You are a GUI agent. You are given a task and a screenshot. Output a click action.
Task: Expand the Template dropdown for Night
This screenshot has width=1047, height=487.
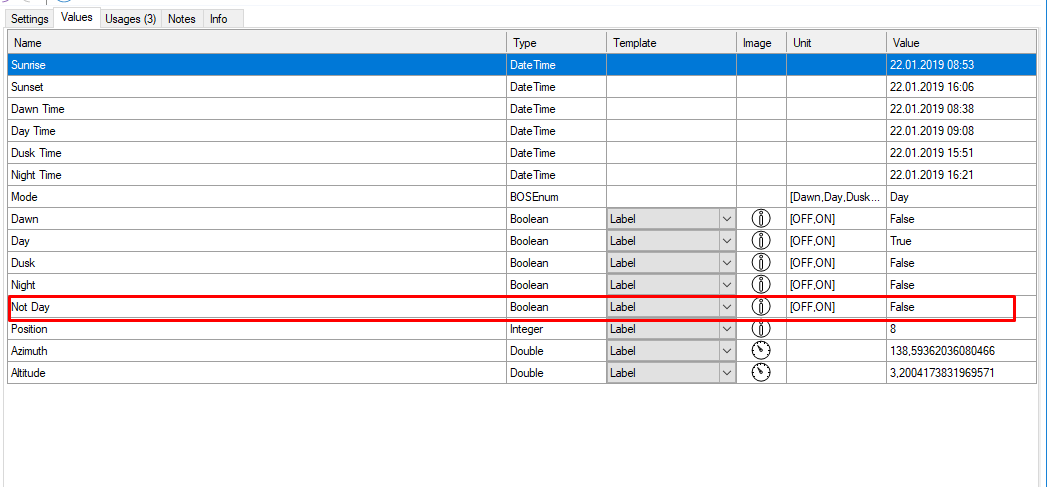[x=726, y=285]
